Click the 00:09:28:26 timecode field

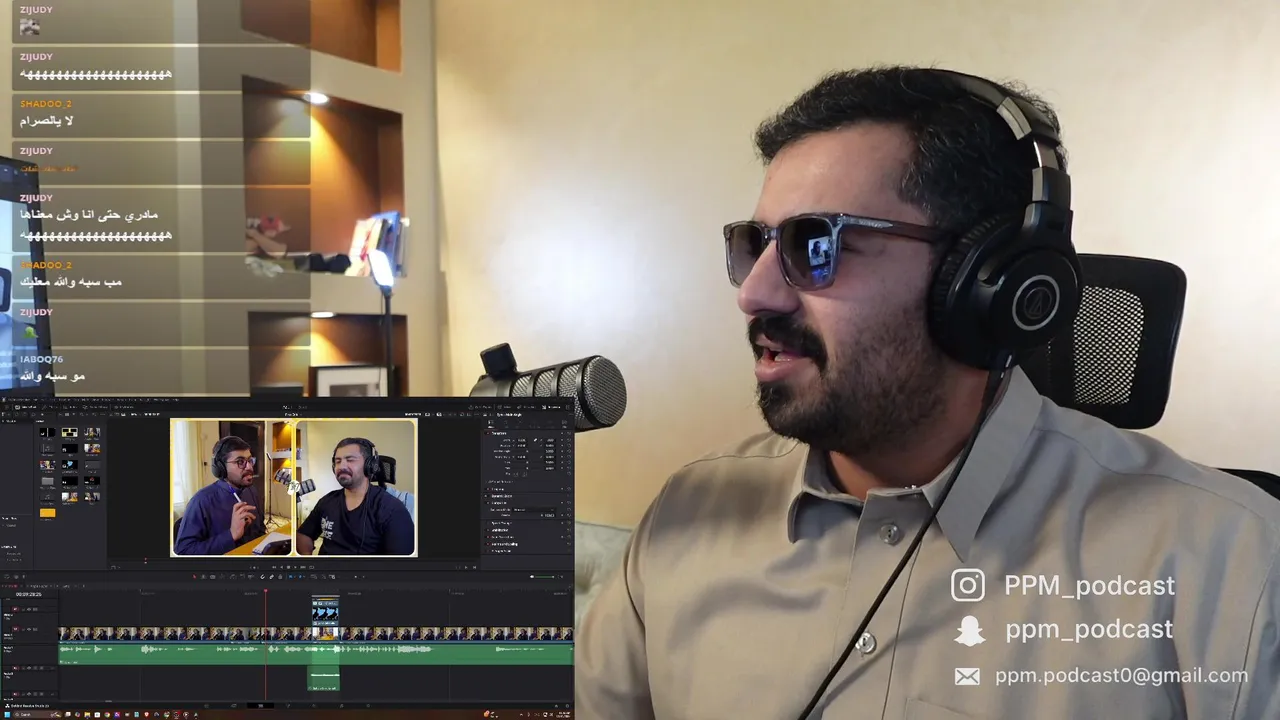28,594
